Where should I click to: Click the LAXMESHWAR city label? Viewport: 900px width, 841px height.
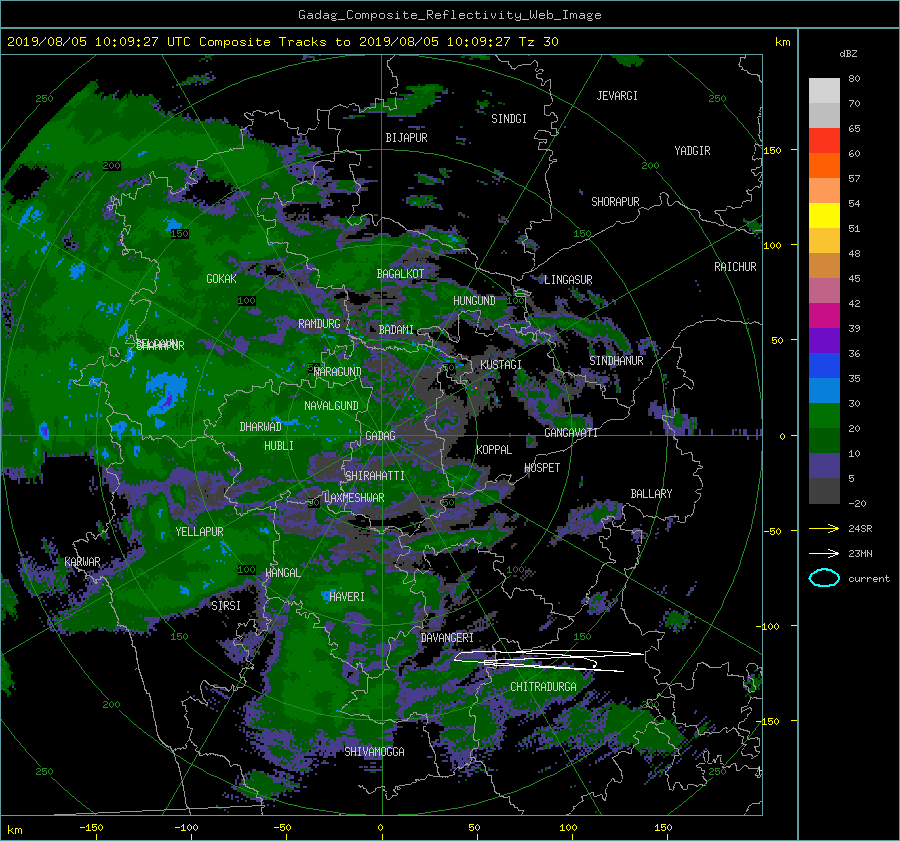[x=354, y=498]
